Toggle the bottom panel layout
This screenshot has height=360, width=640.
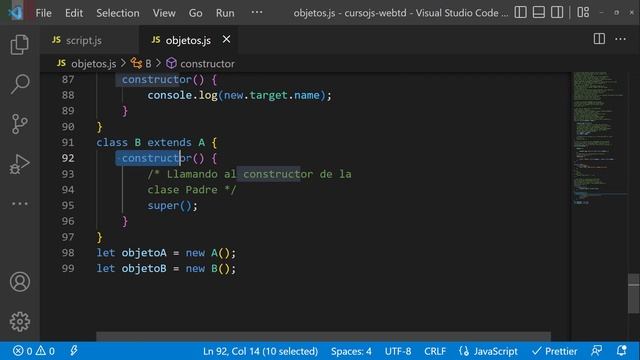coord(539,12)
